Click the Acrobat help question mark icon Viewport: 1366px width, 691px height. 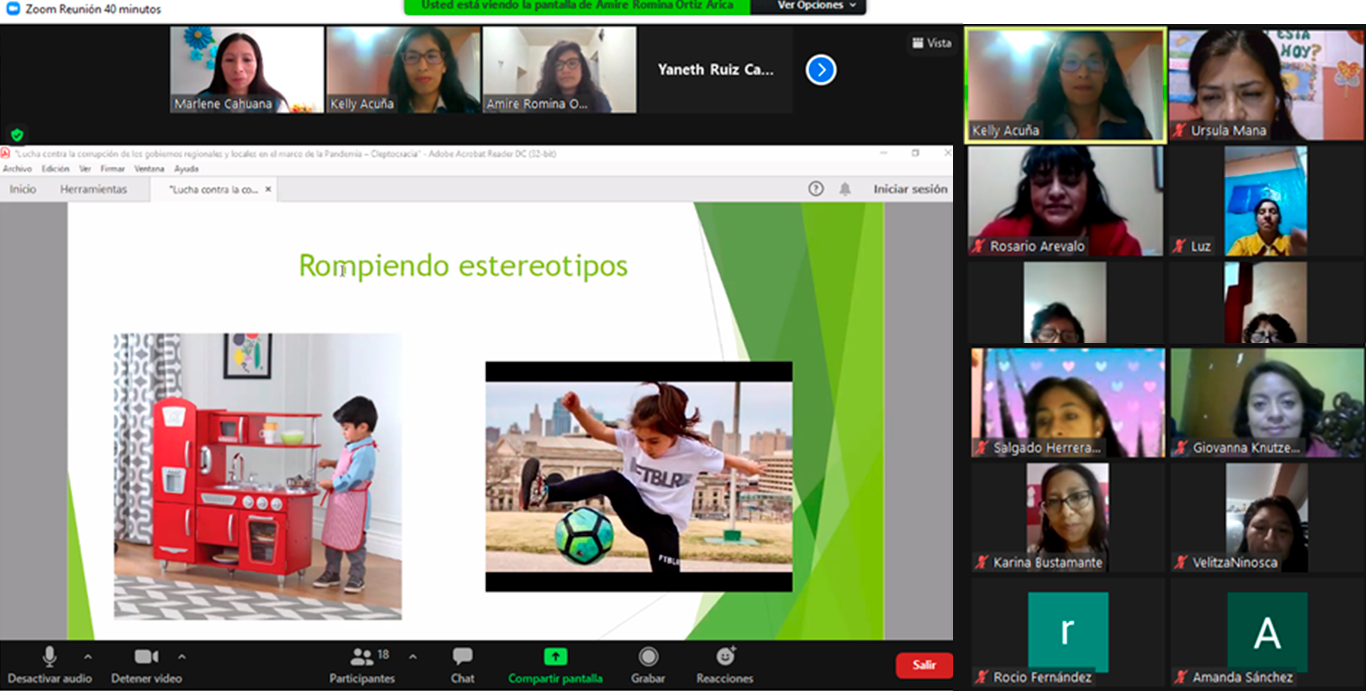816,189
